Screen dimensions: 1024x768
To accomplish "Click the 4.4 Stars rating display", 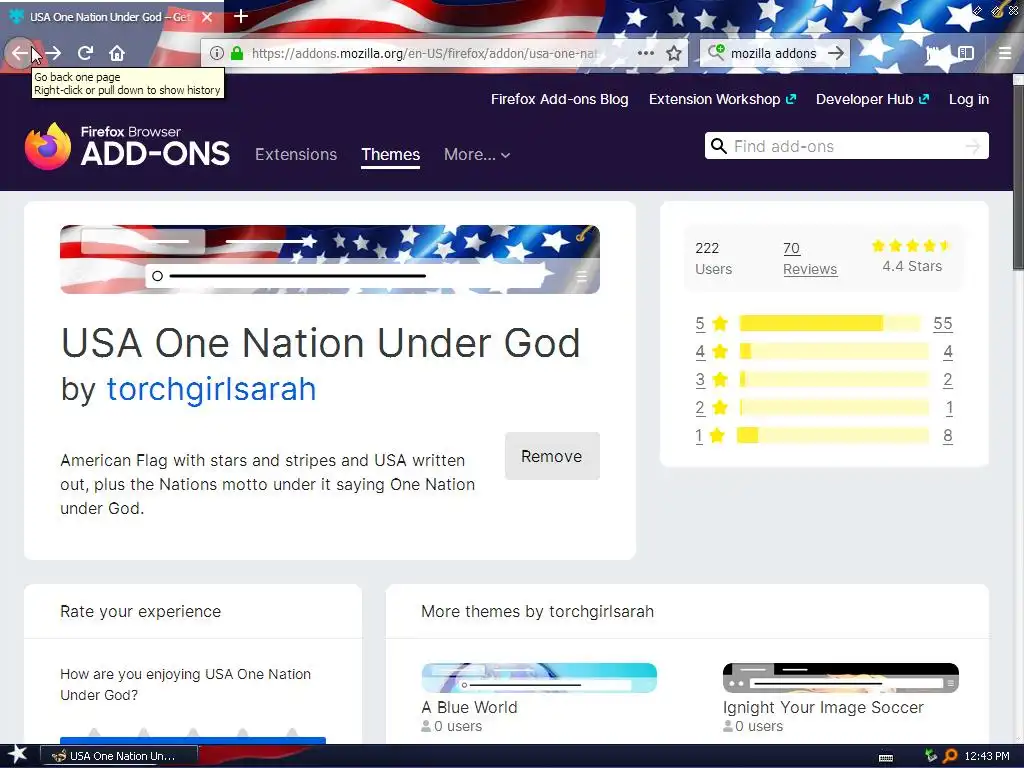I will (x=912, y=257).
